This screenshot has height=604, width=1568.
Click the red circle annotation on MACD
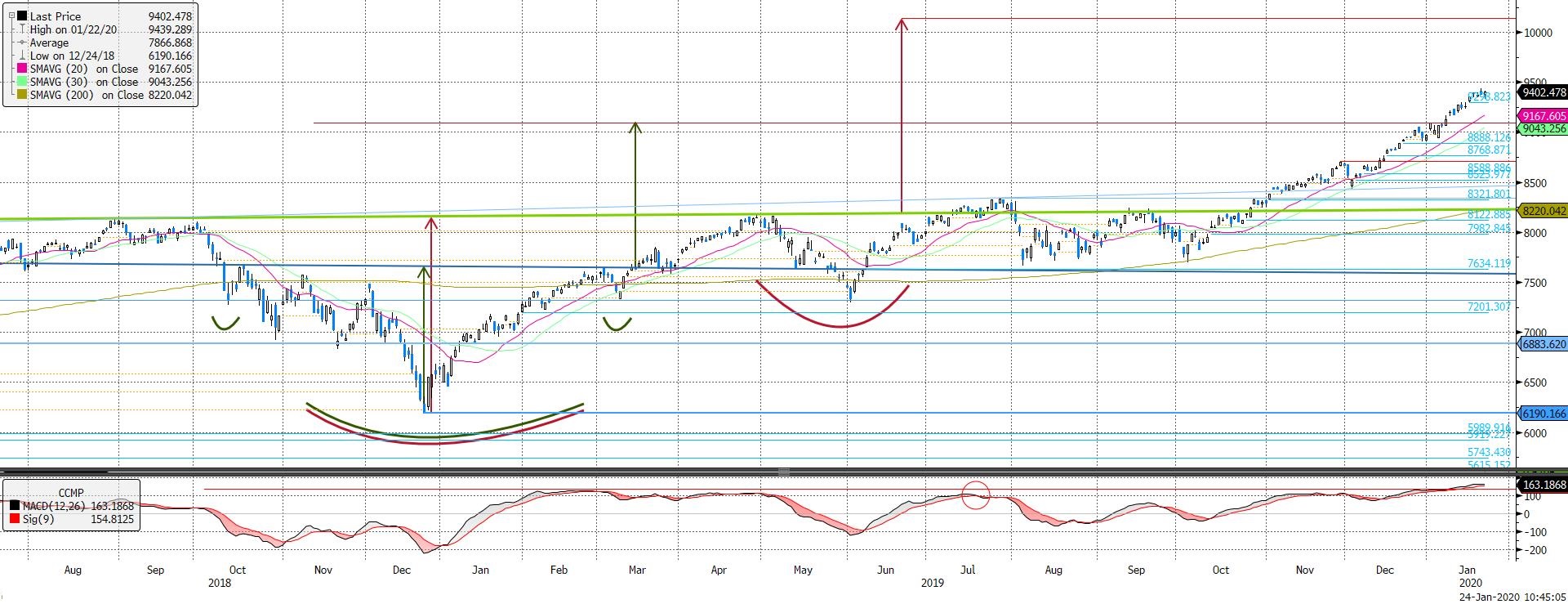(975, 495)
